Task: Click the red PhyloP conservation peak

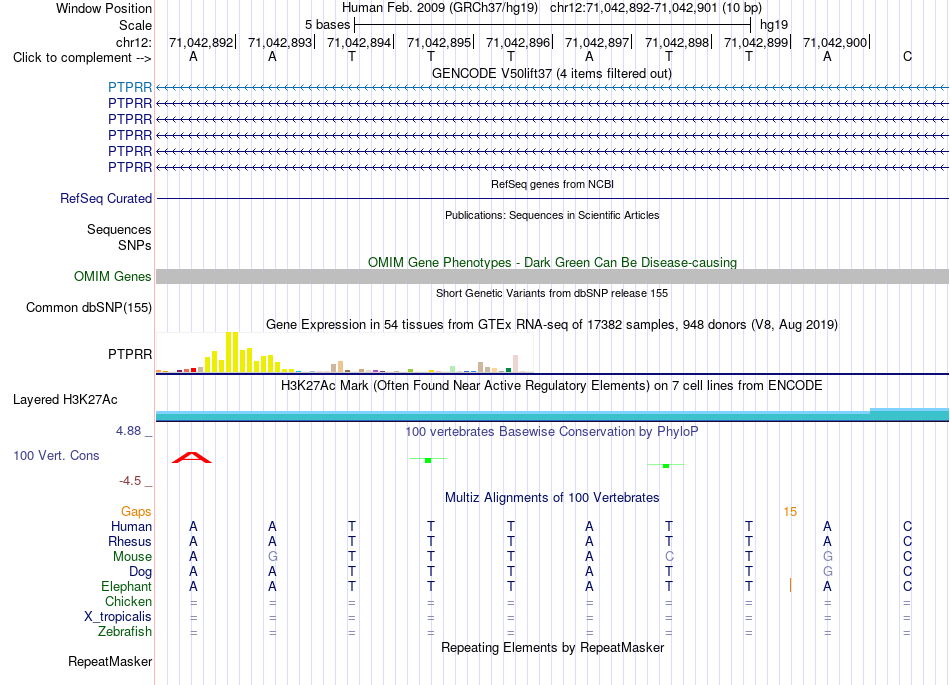Action: 192,457
